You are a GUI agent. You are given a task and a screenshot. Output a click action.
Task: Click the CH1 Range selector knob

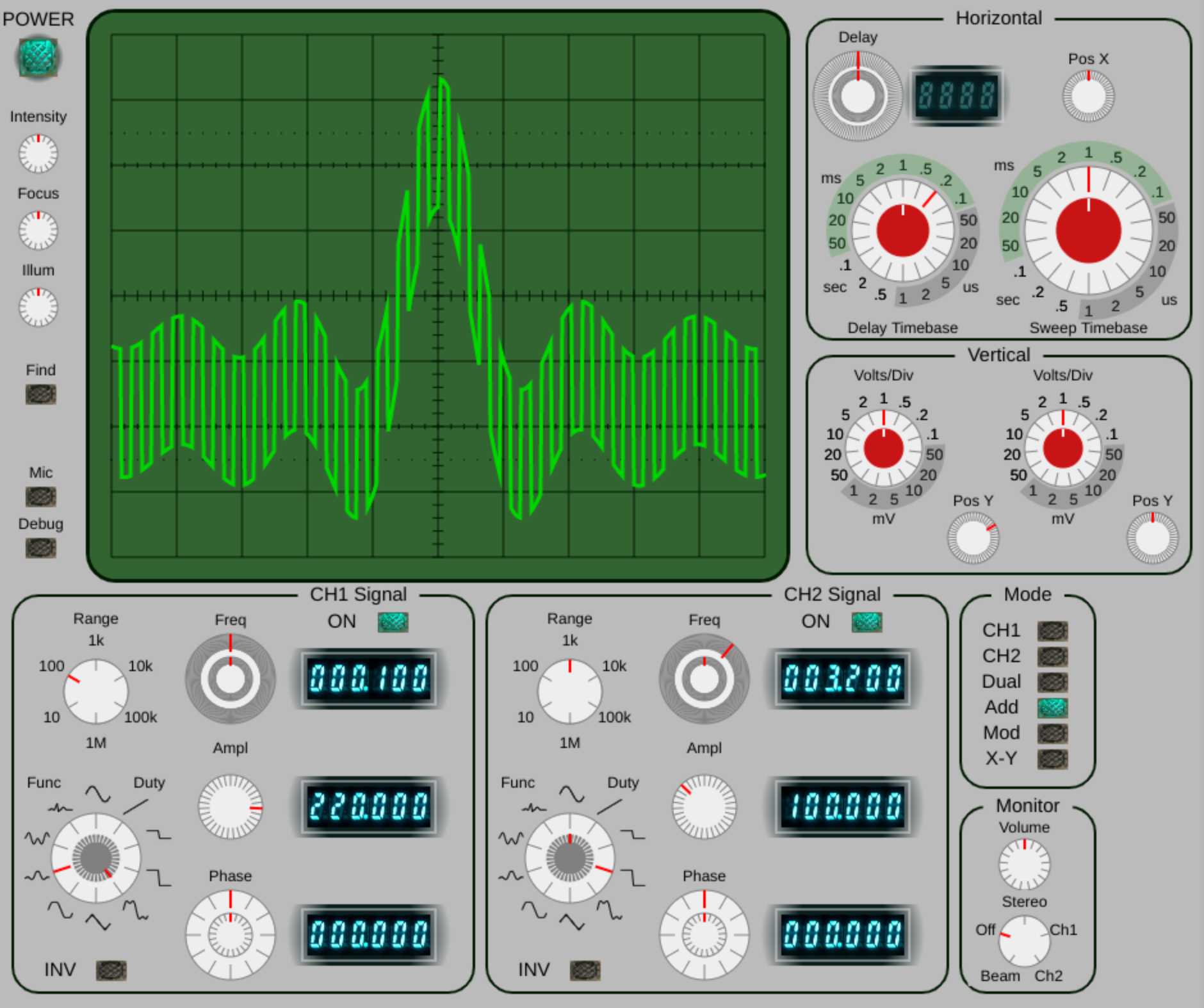pos(96,692)
